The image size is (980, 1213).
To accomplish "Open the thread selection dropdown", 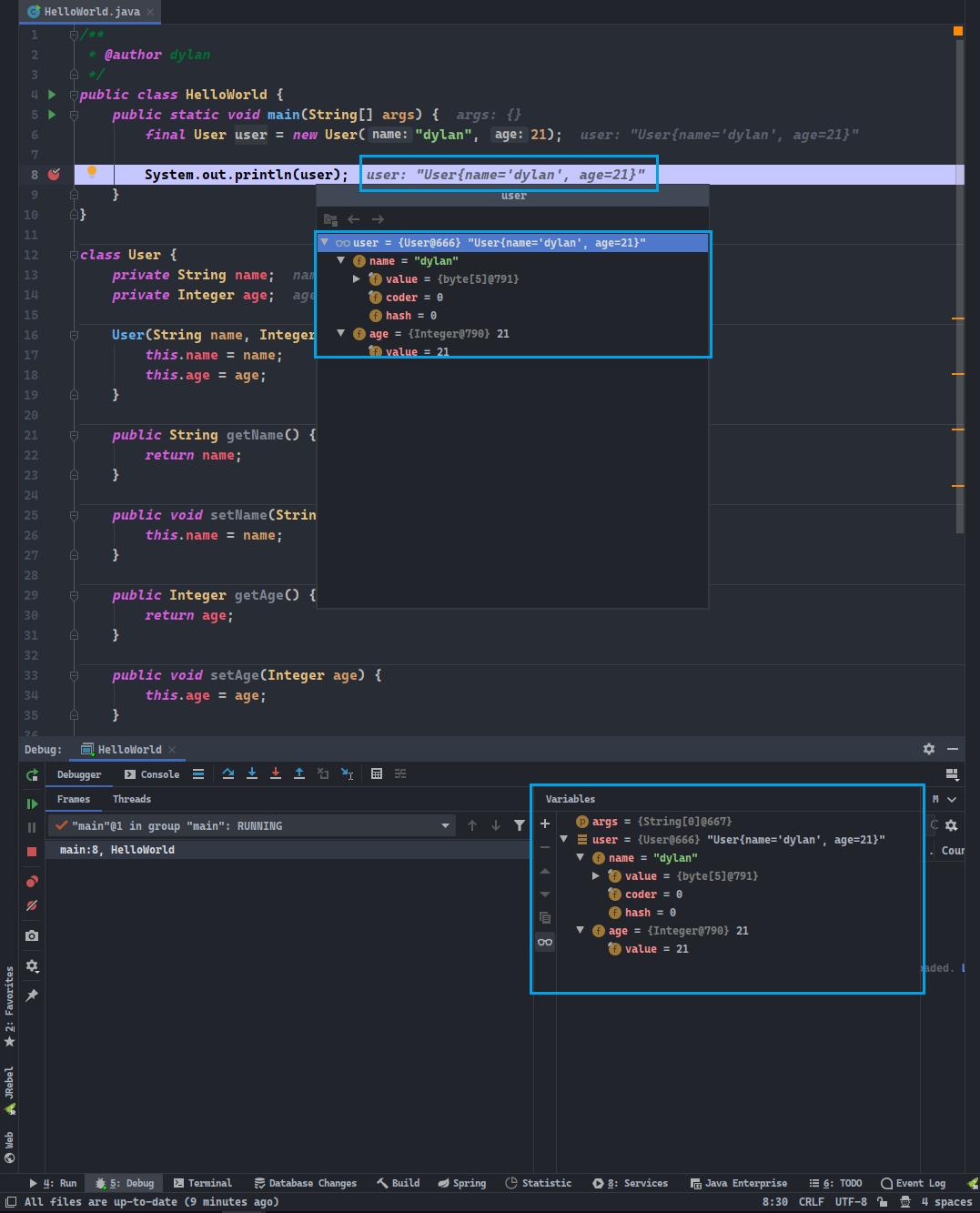I will point(446,826).
